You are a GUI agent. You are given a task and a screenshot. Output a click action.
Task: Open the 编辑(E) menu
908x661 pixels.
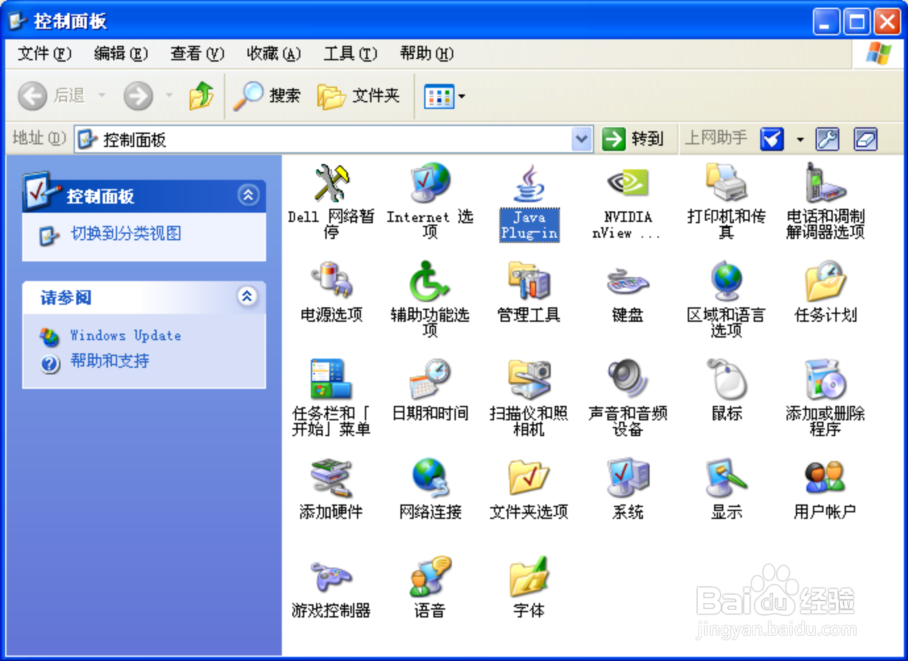tap(121, 54)
